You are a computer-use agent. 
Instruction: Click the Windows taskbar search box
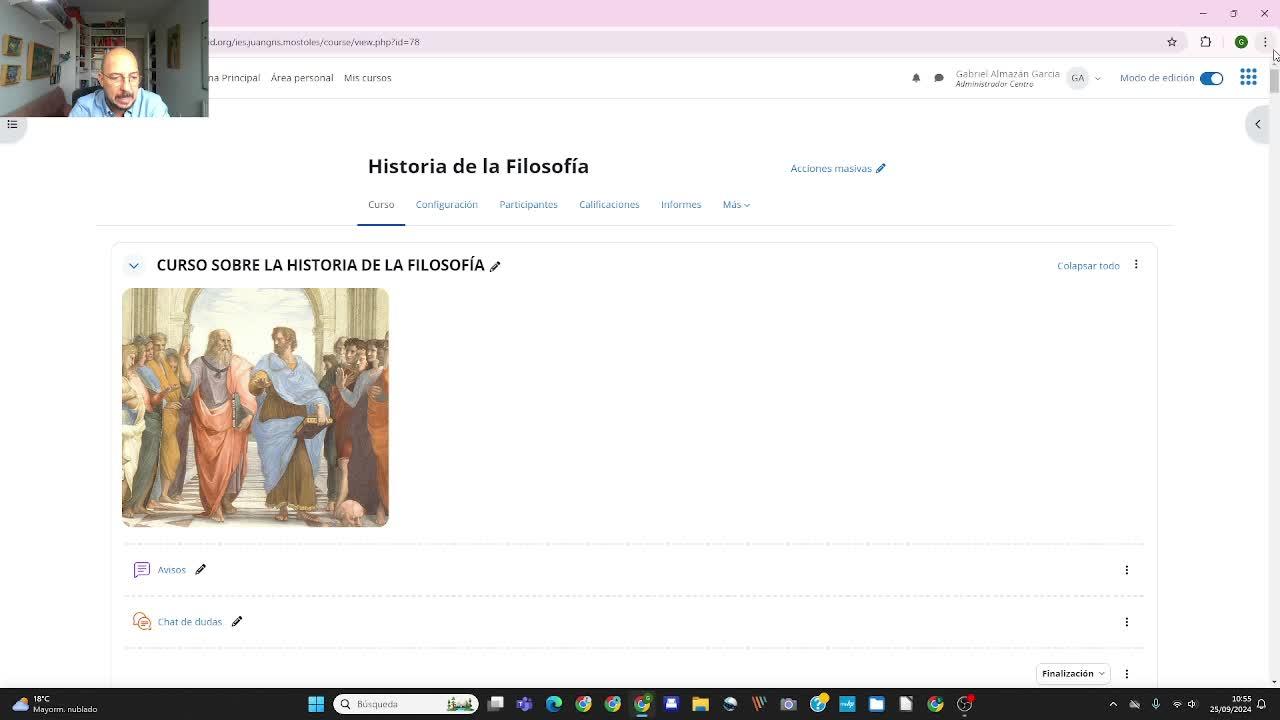point(406,704)
